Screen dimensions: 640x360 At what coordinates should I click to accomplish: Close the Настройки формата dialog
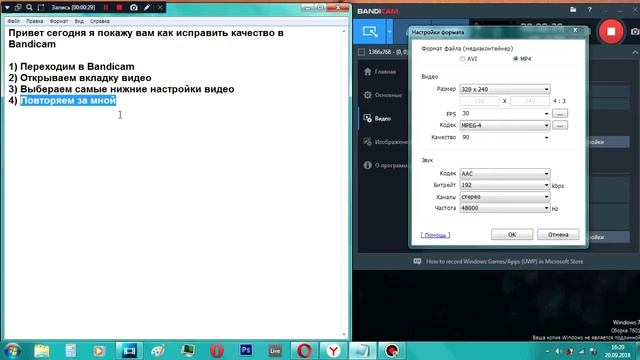point(575,30)
